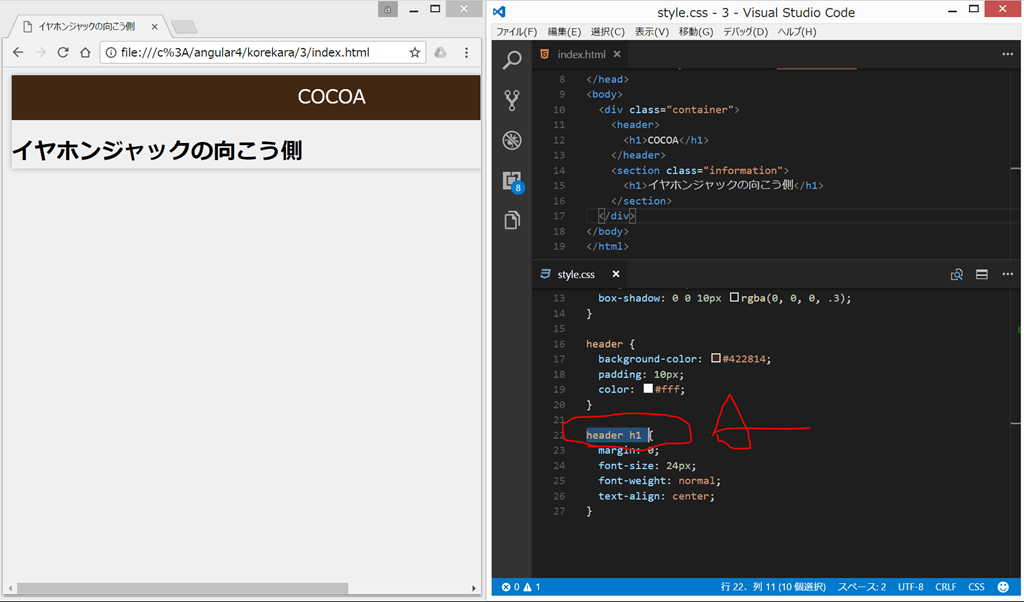1024x602 pixels.
Task: Change CRLF line ending in status bar
Action: coord(946,587)
